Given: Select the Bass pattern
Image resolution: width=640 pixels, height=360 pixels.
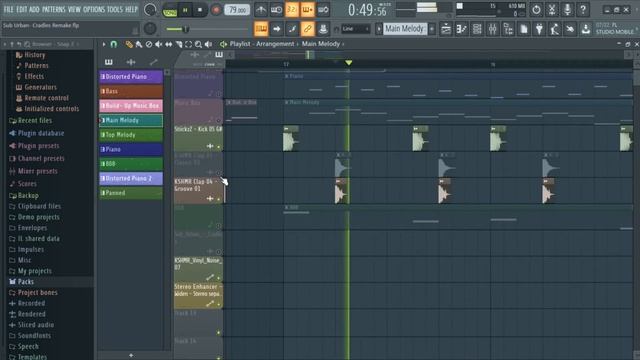Looking at the screenshot, I should click(131, 91).
